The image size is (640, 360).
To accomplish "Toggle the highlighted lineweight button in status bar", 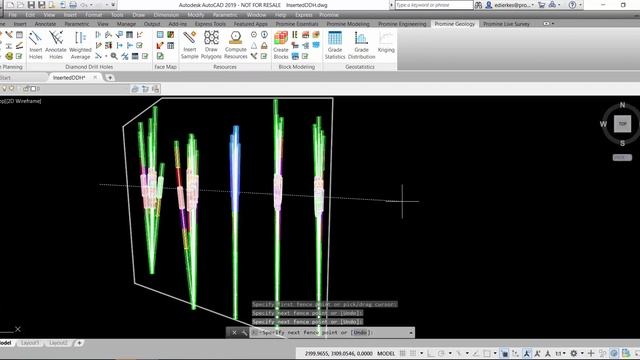I will click(x=504, y=353).
